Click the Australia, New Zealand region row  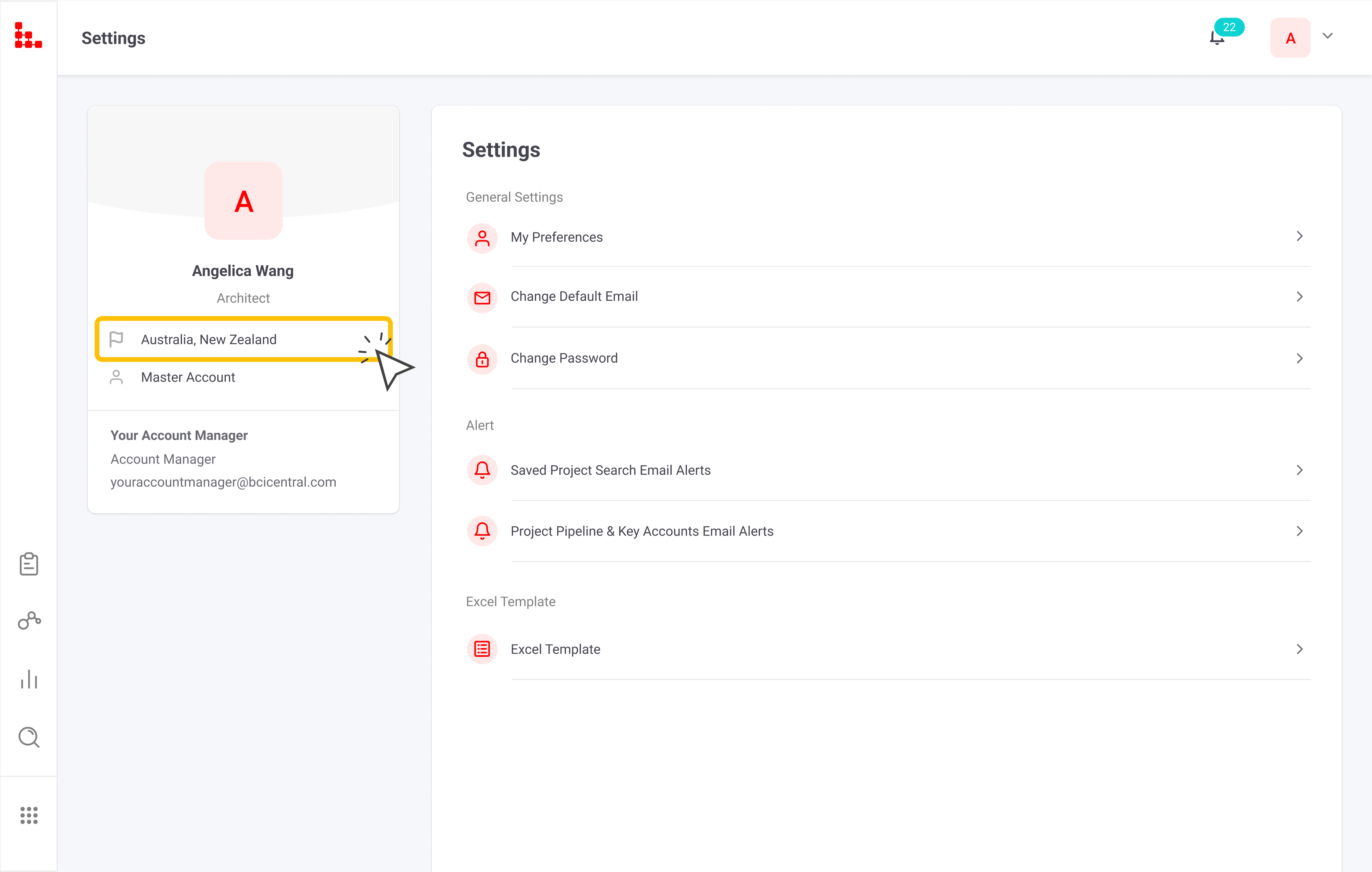coord(209,340)
